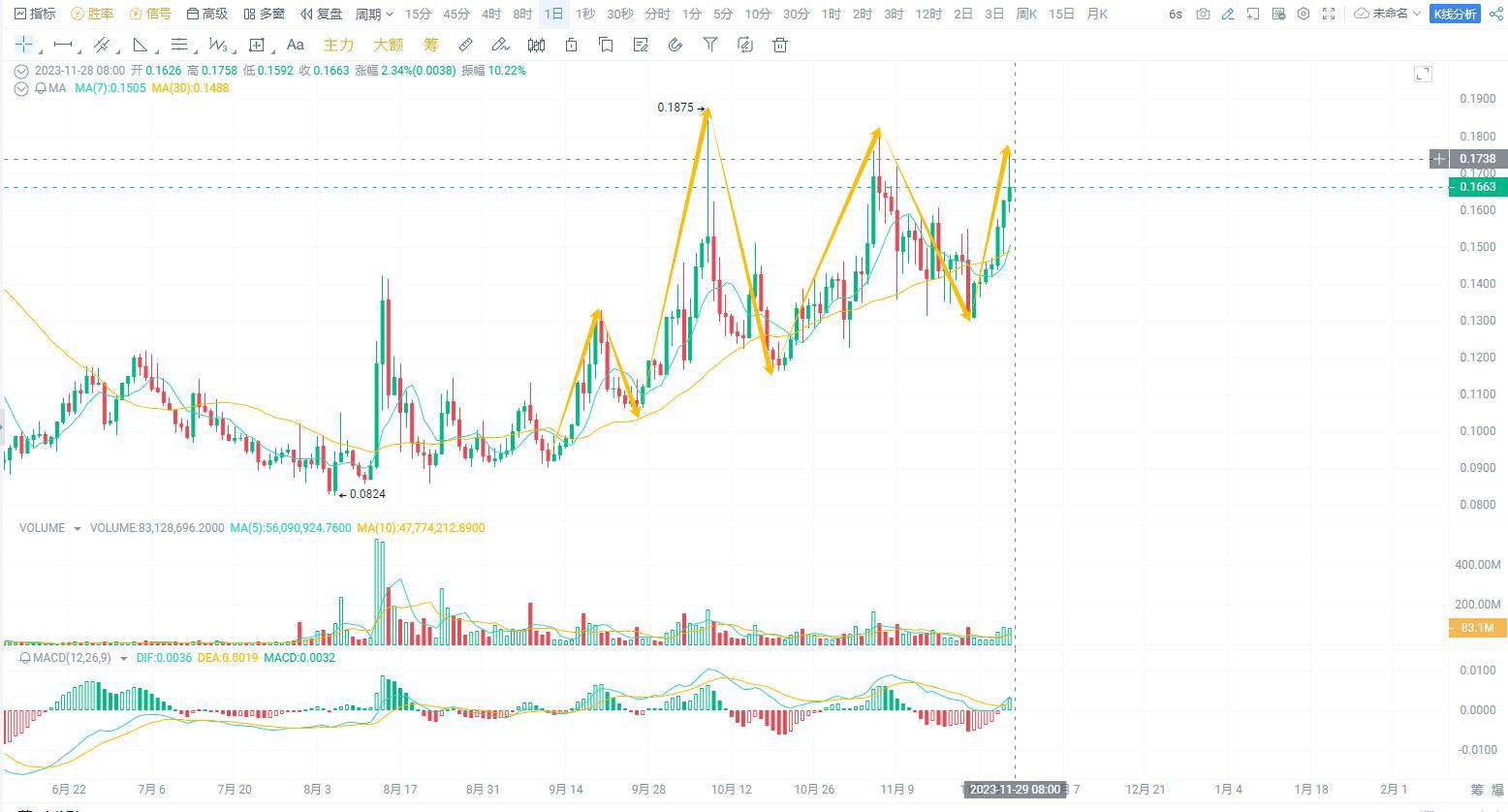Switch to the 4时 timeframe
Image resolution: width=1508 pixels, height=812 pixels.
(491, 14)
